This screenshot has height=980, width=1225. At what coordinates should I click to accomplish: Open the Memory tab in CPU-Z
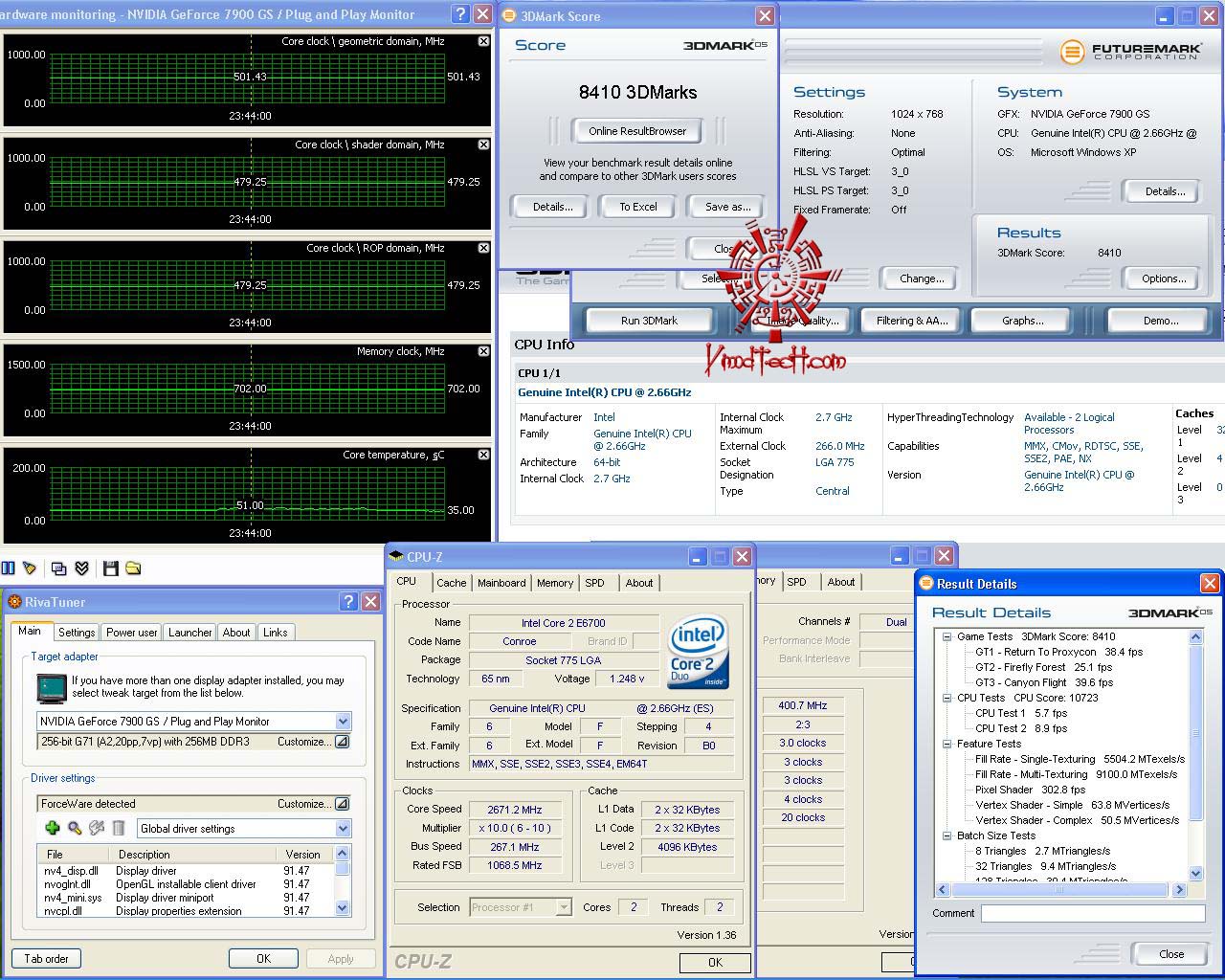click(555, 583)
